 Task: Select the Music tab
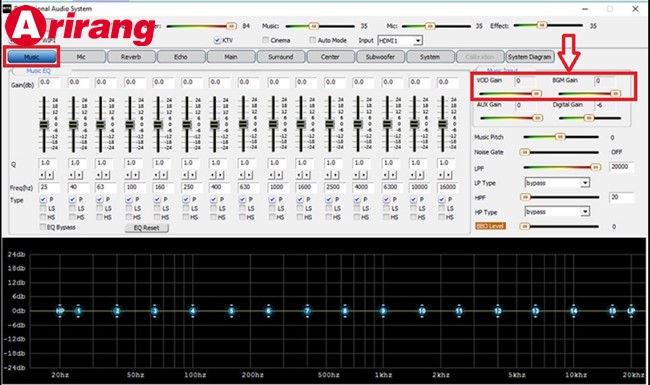click(32, 57)
